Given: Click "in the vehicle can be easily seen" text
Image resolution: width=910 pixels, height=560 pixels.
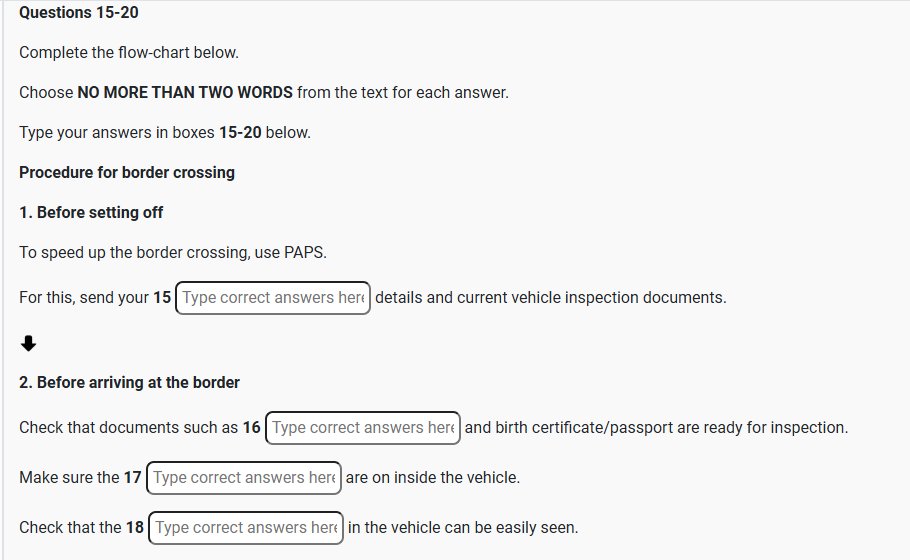Looking at the screenshot, I should tap(463, 528).
